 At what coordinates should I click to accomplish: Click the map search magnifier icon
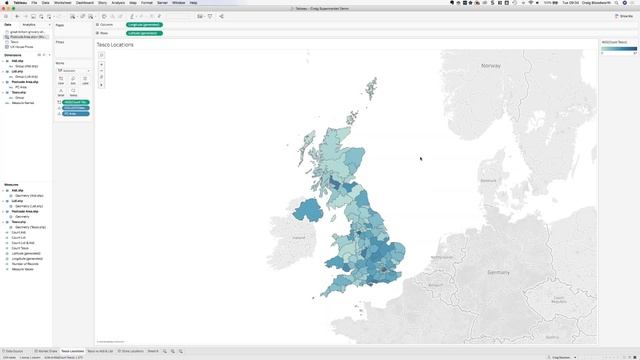point(102,55)
